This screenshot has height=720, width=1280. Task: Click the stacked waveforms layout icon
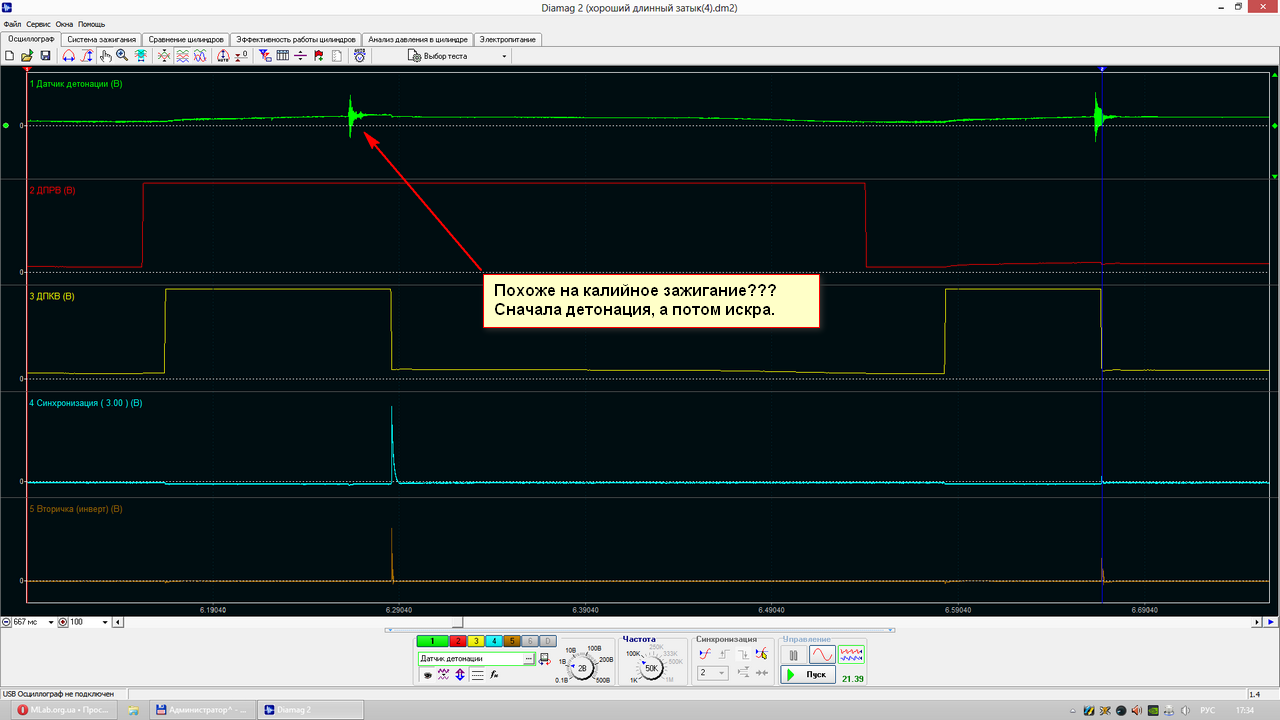click(x=182, y=56)
